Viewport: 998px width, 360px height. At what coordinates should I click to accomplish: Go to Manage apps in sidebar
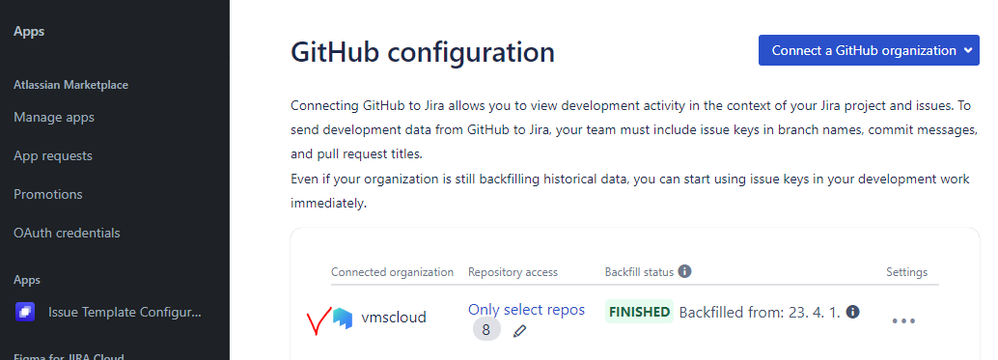54,117
